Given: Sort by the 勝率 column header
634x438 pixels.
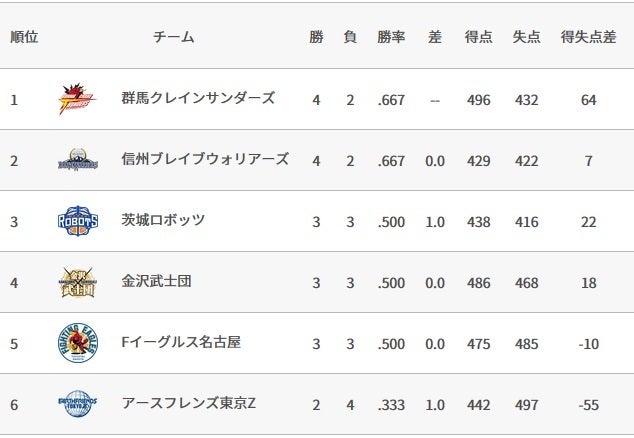Looking at the screenshot, I should pos(391,37).
